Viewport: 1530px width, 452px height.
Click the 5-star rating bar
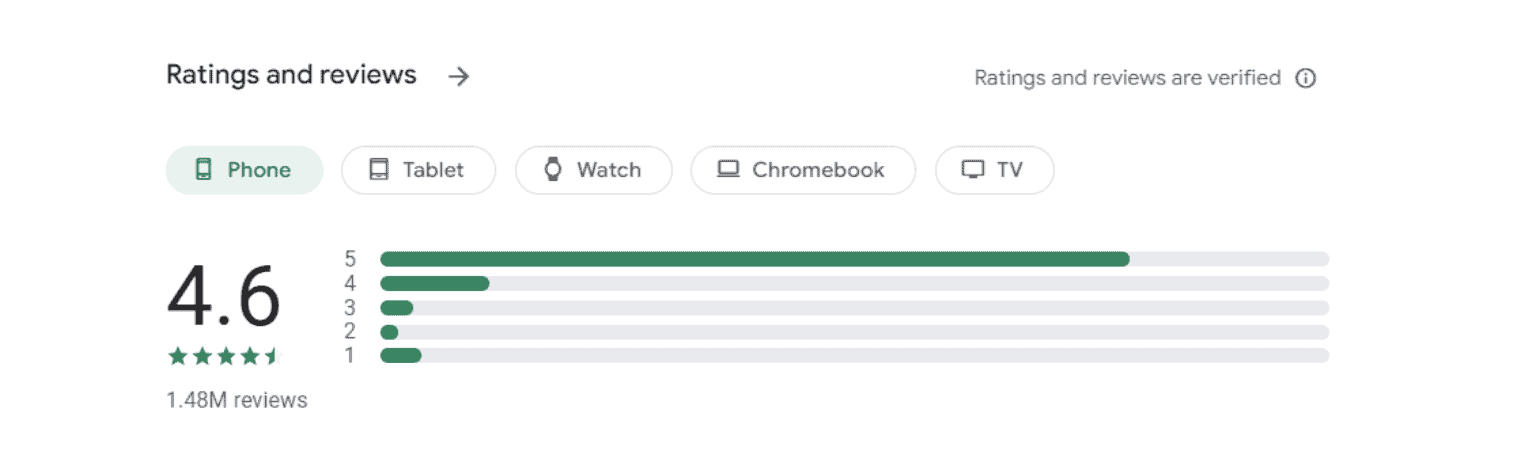(854, 259)
